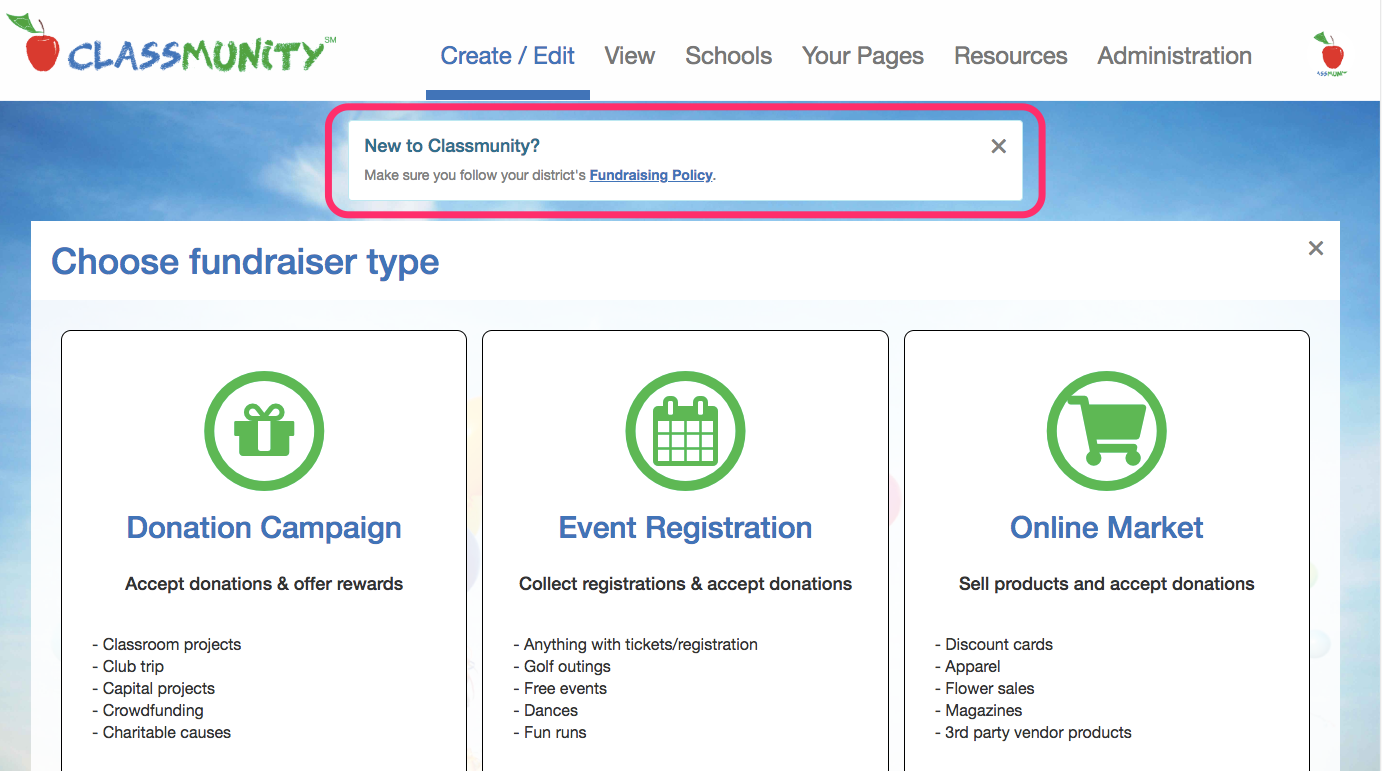Close the Choose fundraiser type dialog

(1315, 248)
